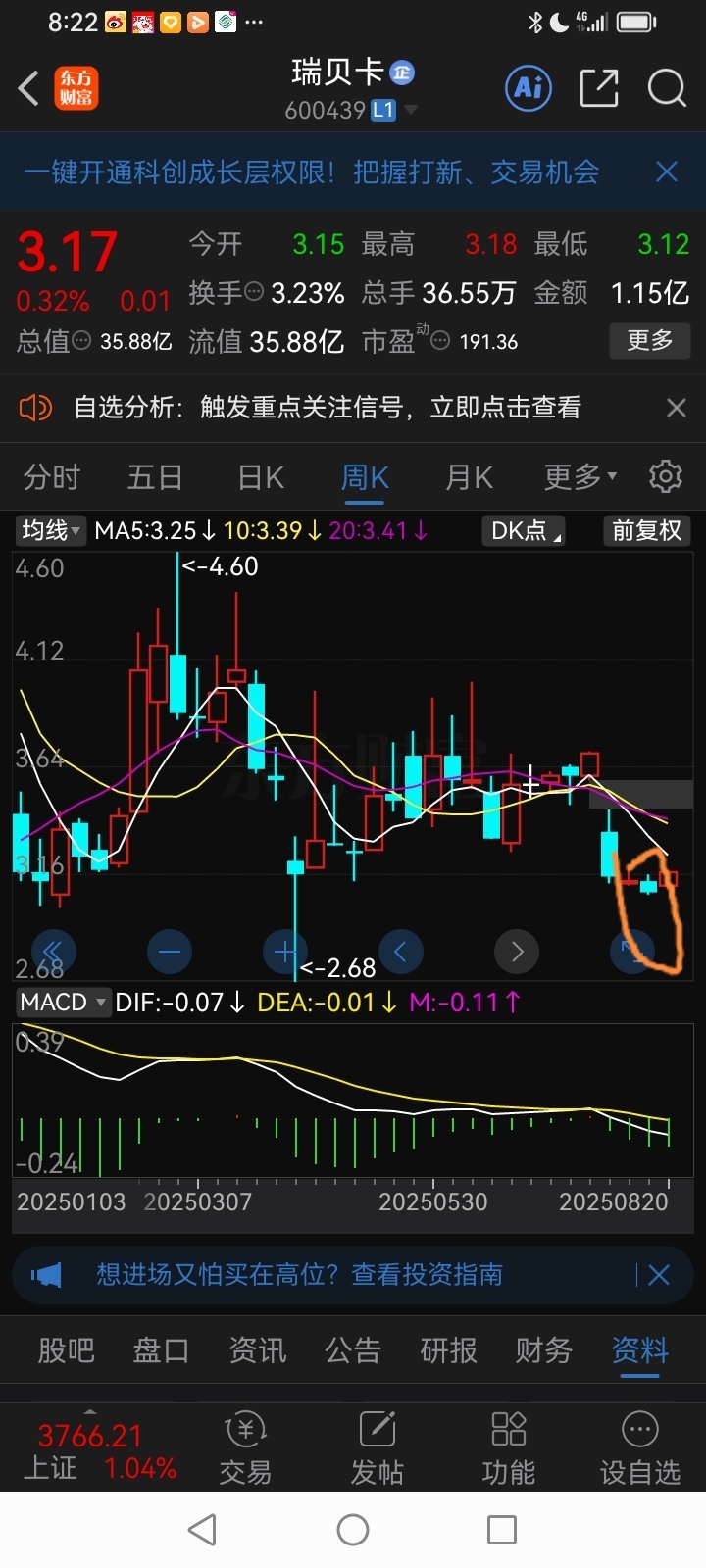The width and height of the screenshot is (706, 1568).
Task: Open 查看投资指南 banner link
Action: pos(427,1274)
